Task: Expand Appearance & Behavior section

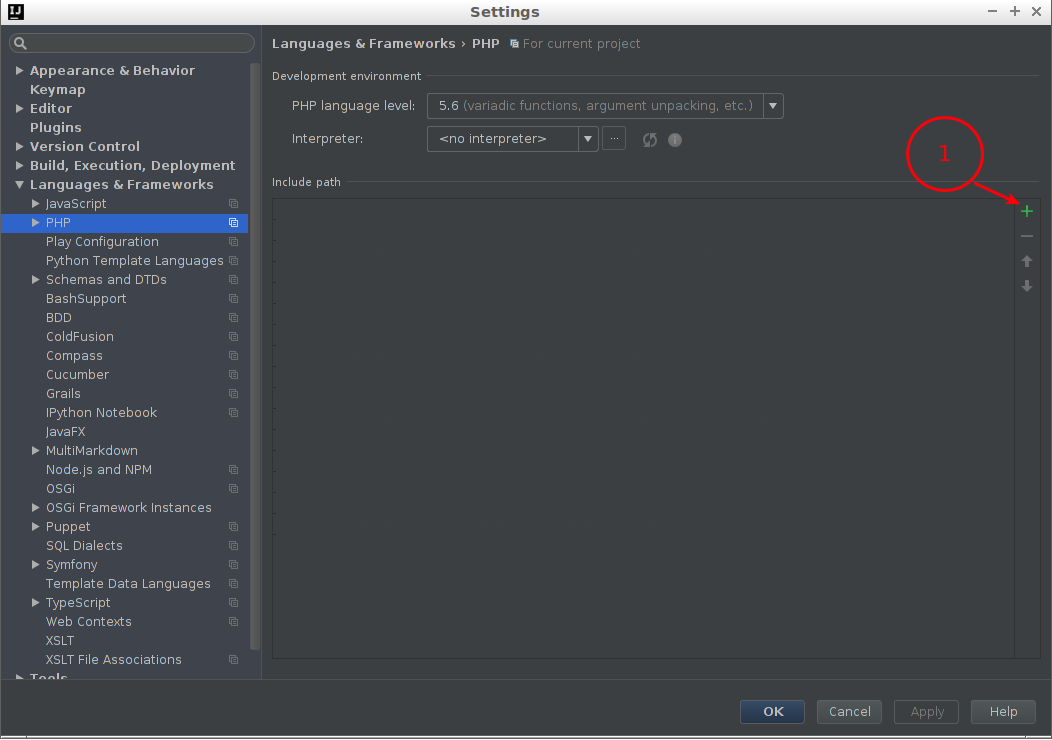Action: coord(19,70)
